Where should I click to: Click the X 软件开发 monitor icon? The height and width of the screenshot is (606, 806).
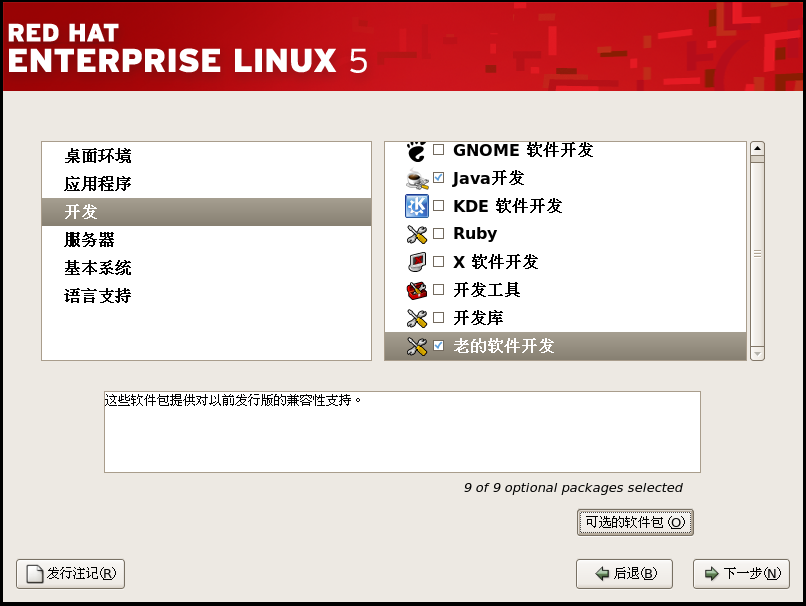(417, 262)
